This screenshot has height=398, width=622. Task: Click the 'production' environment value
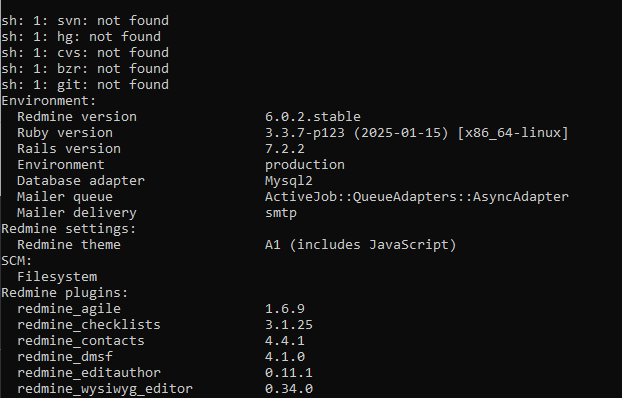pyautogui.click(x=305, y=165)
